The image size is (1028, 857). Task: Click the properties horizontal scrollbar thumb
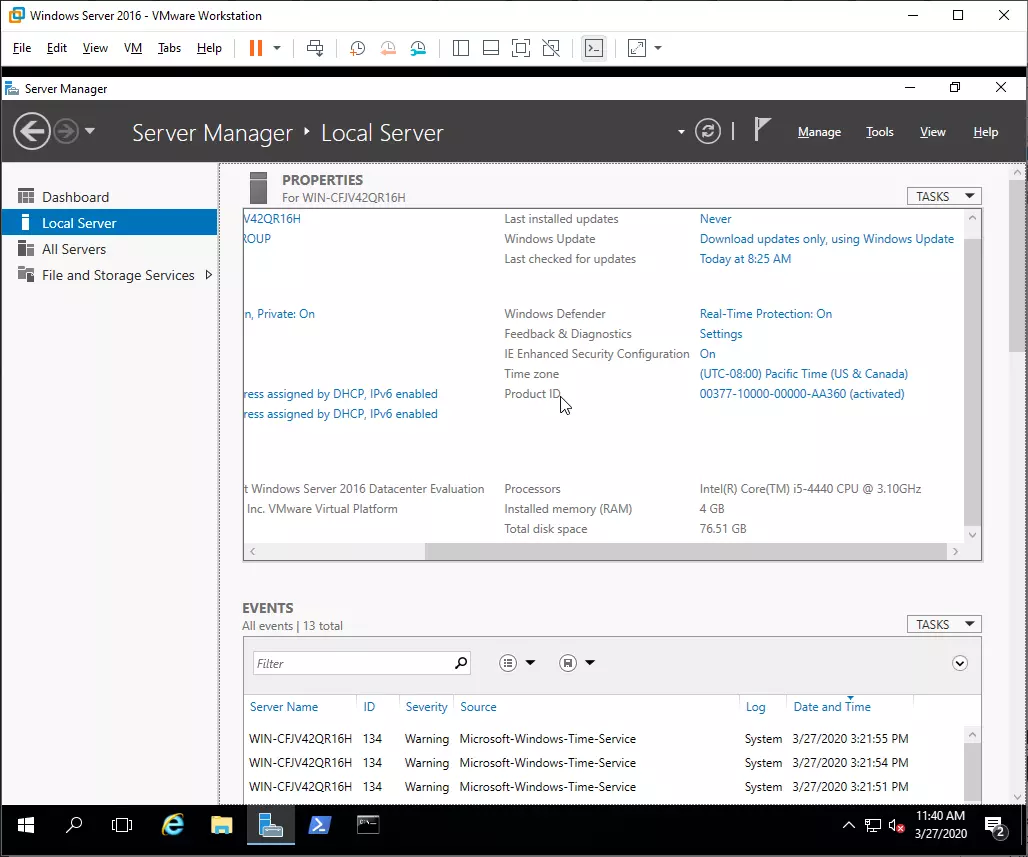coord(685,551)
